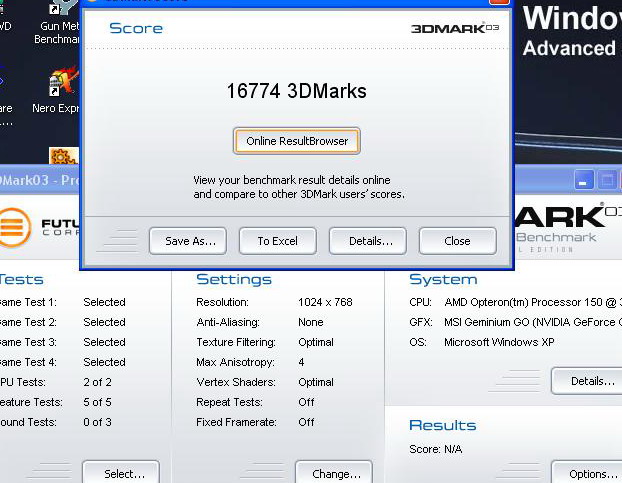
Task: Close the Score dialog with red X
Action: point(499,2)
